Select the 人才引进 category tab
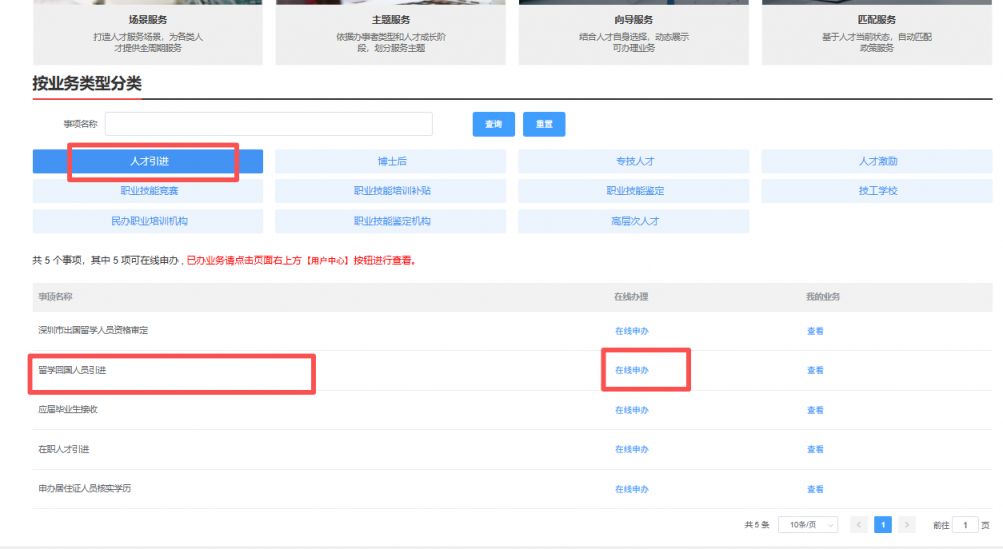 coord(148,161)
